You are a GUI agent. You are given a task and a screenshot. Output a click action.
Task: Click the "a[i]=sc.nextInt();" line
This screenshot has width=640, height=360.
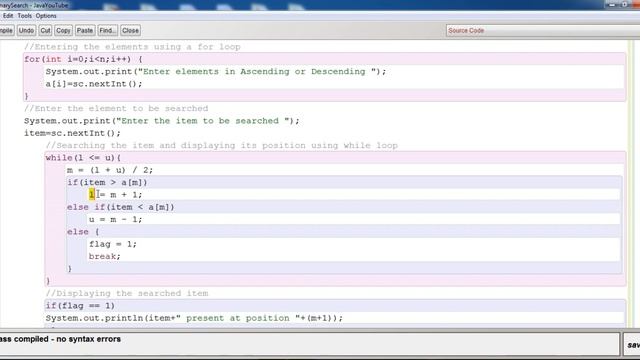click(x=94, y=84)
